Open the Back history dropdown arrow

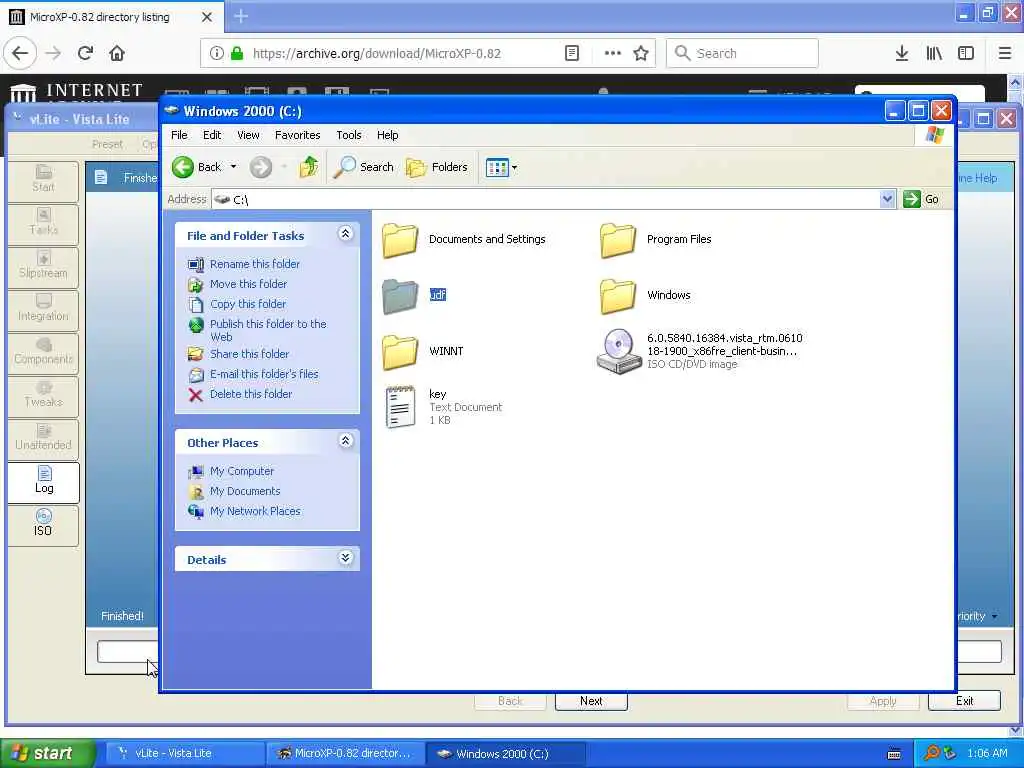pos(233,167)
